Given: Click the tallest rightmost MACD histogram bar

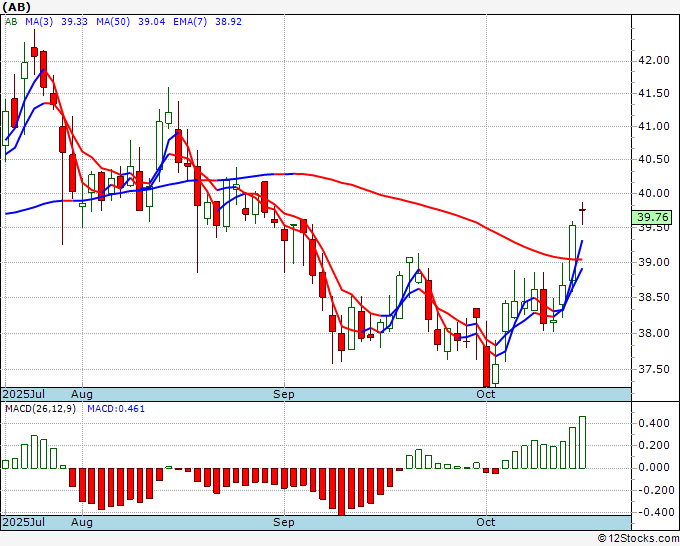Looking at the screenshot, I should click(582, 442).
